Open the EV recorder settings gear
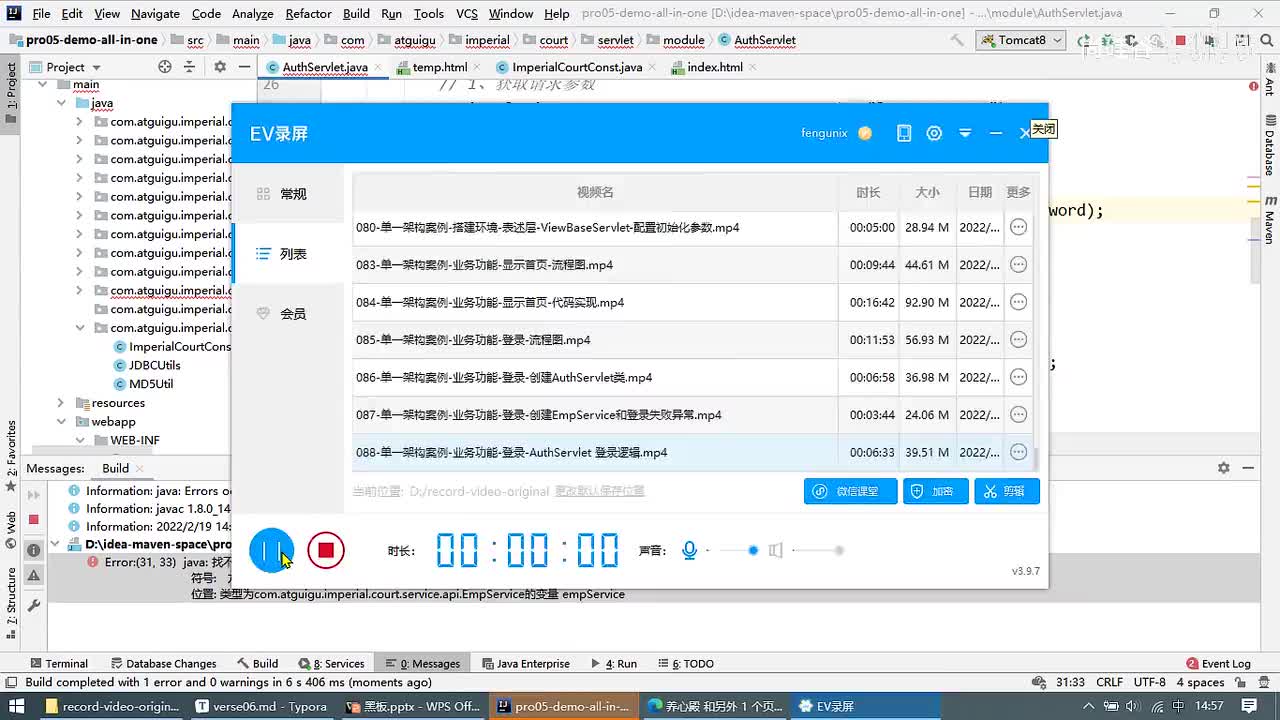The width and height of the screenshot is (1280, 720). [x=934, y=133]
